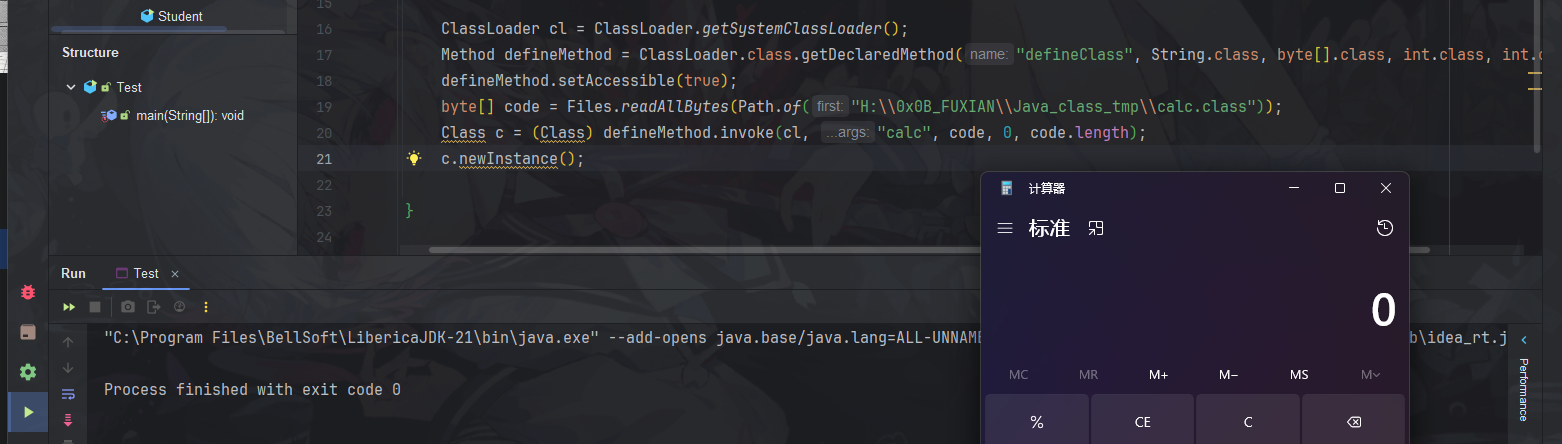The width and height of the screenshot is (1562, 444).
Task: Close the Test run tab
Action: click(x=175, y=273)
